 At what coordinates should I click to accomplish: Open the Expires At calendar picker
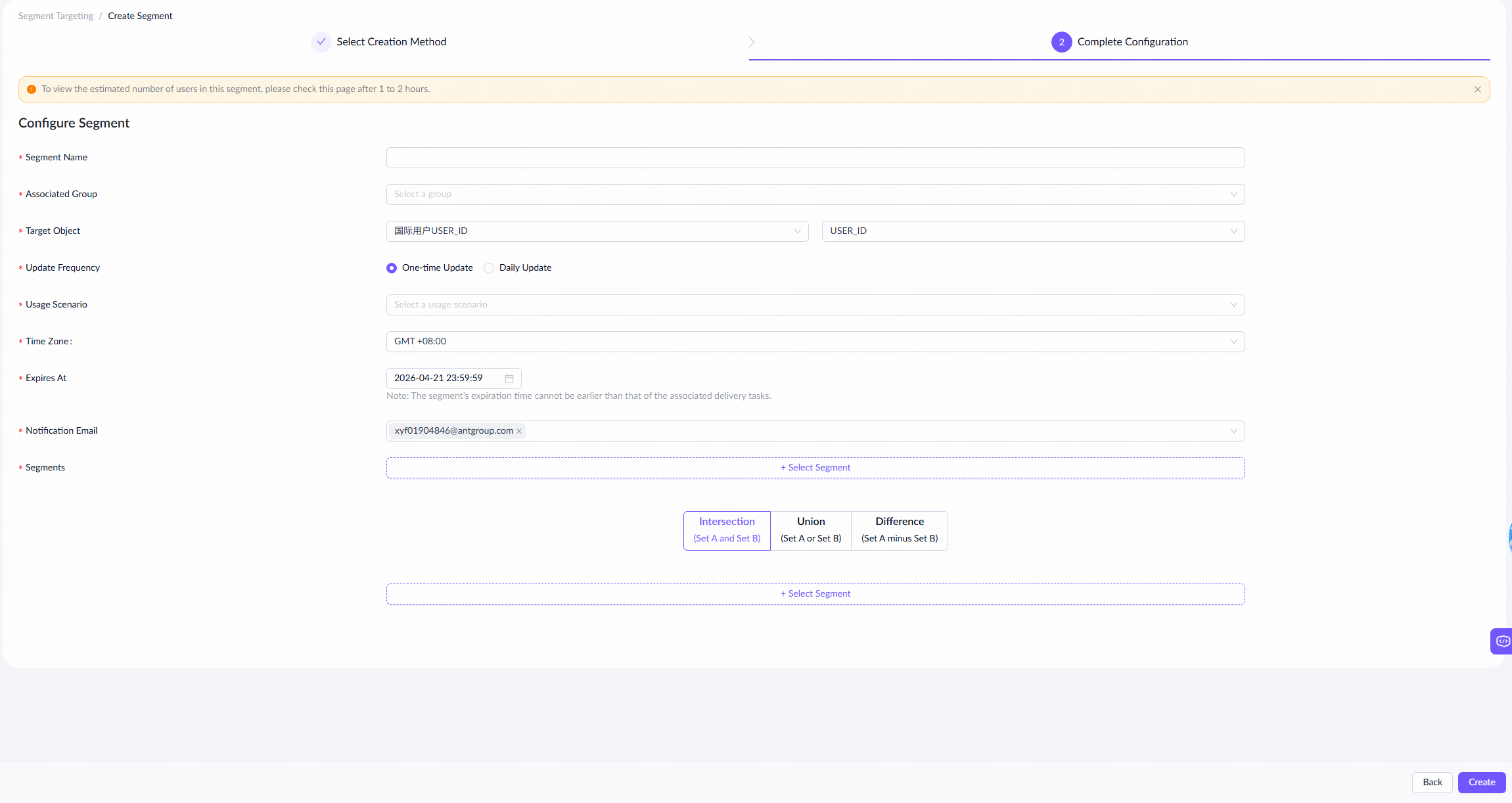[509, 379]
